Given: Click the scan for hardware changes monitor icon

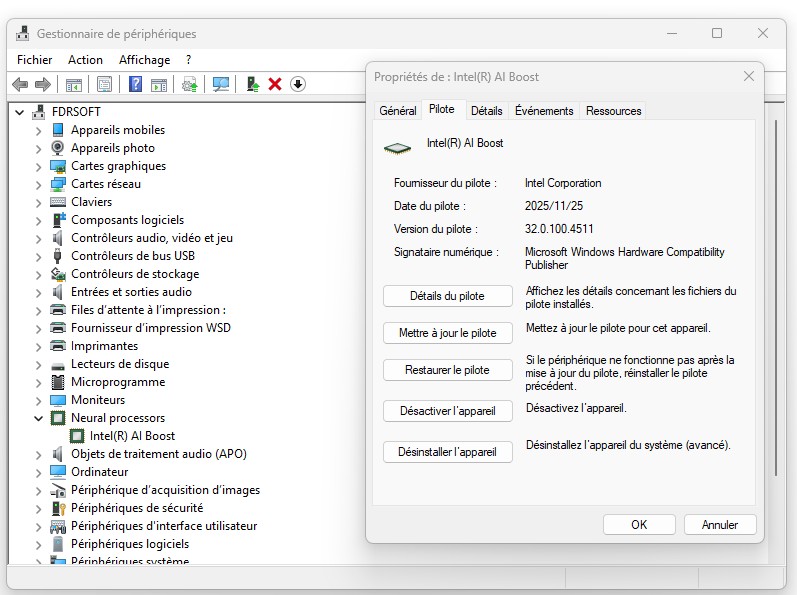Looking at the screenshot, I should (x=221, y=85).
